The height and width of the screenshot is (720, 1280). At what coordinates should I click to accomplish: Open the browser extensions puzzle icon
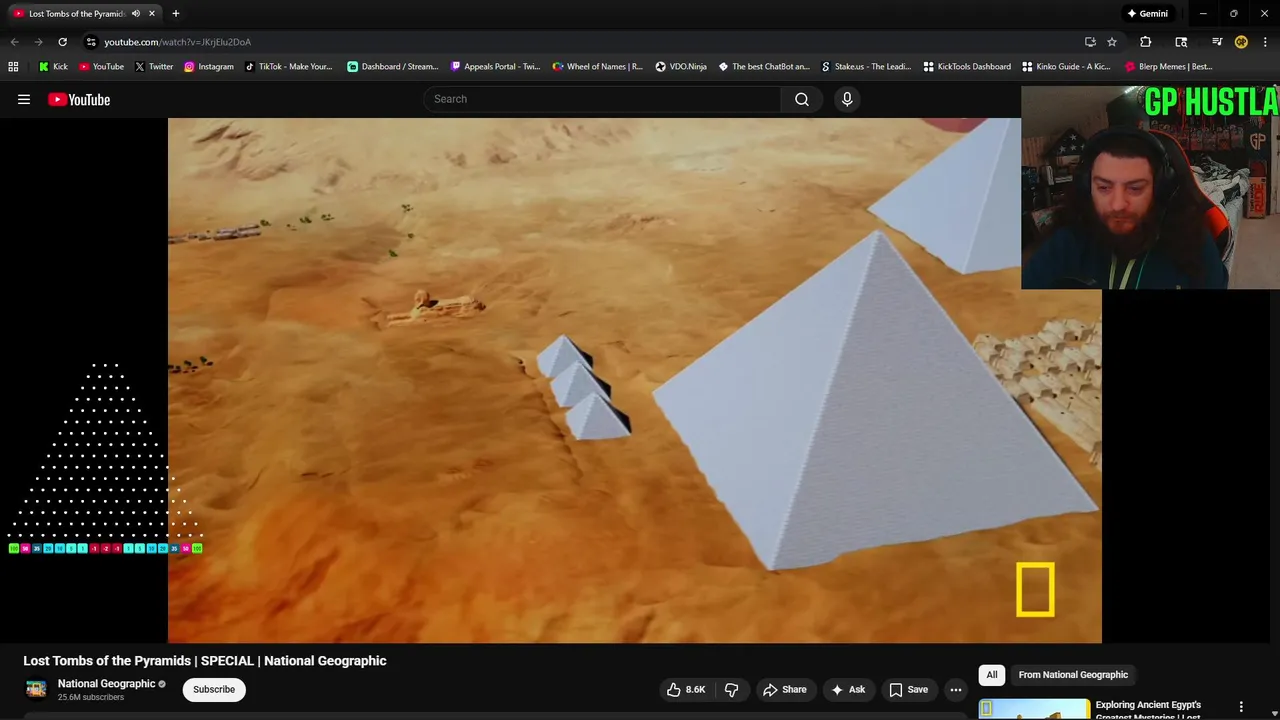[1146, 42]
